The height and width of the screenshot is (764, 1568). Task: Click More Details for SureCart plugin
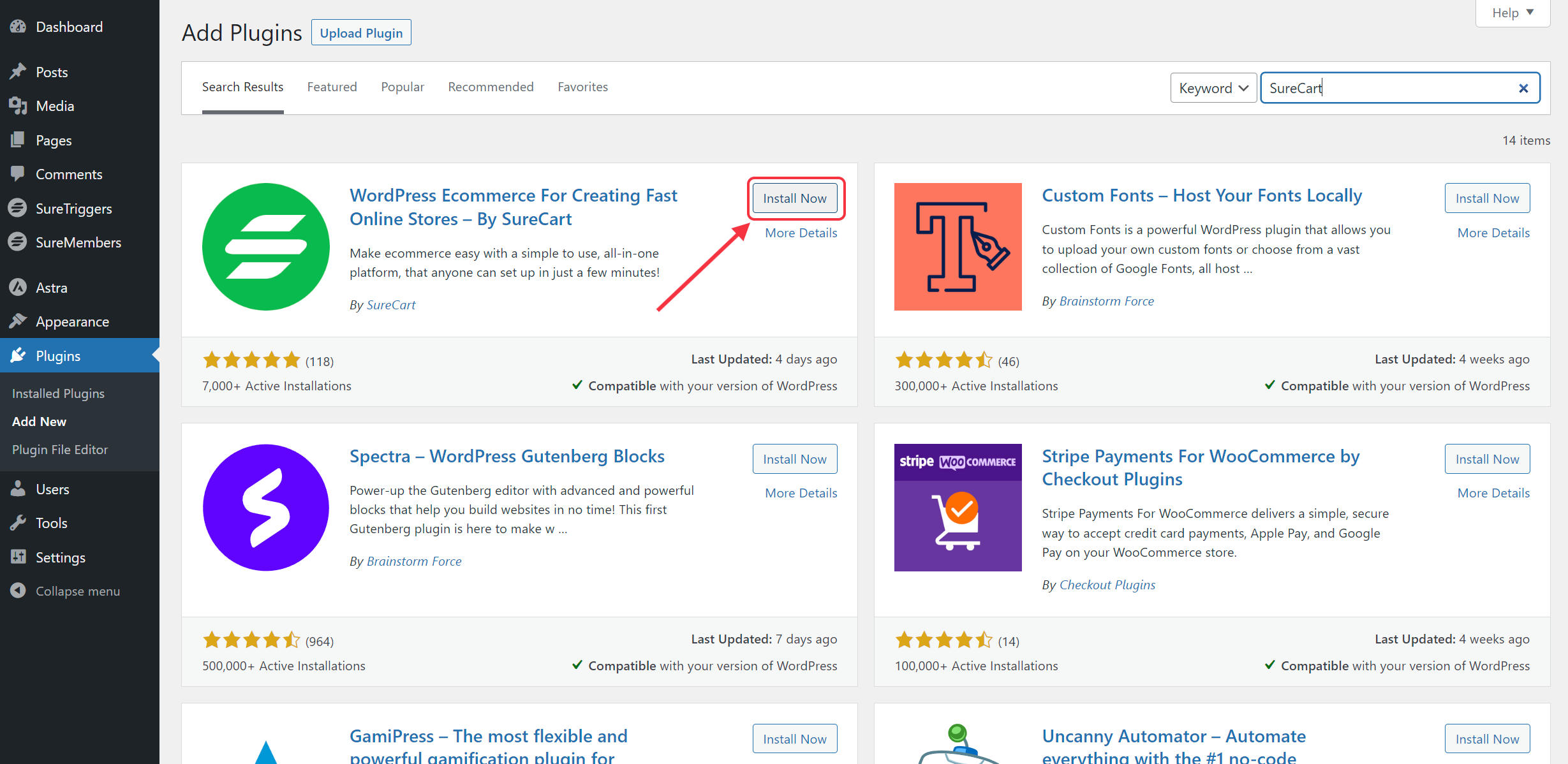click(x=801, y=232)
